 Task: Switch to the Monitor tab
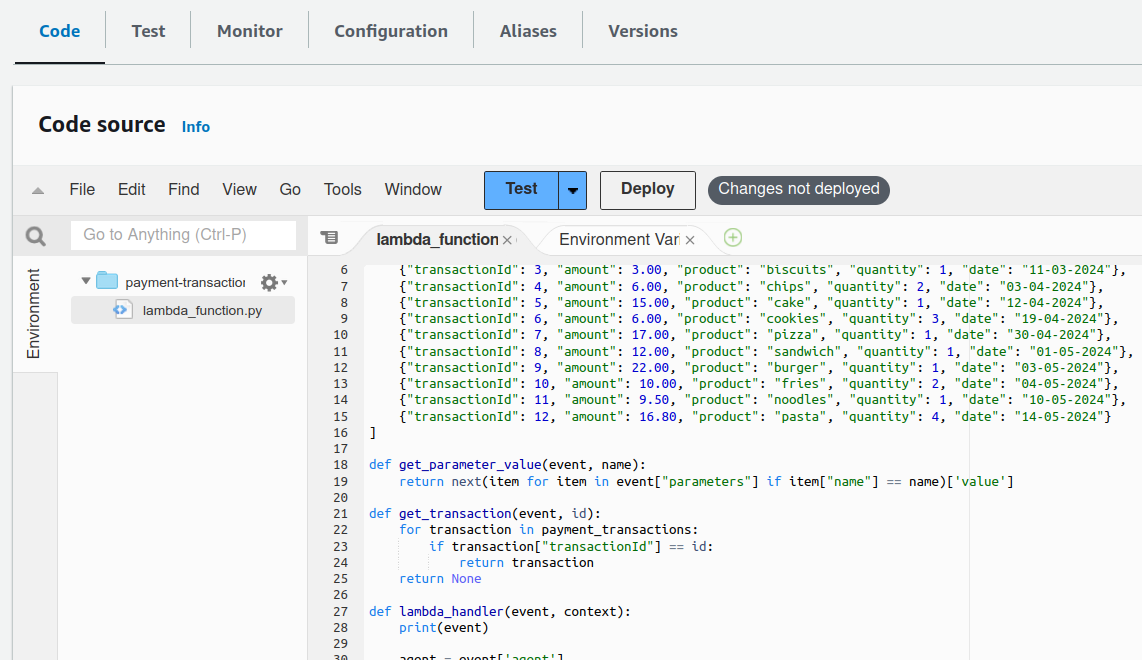[x=249, y=31]
